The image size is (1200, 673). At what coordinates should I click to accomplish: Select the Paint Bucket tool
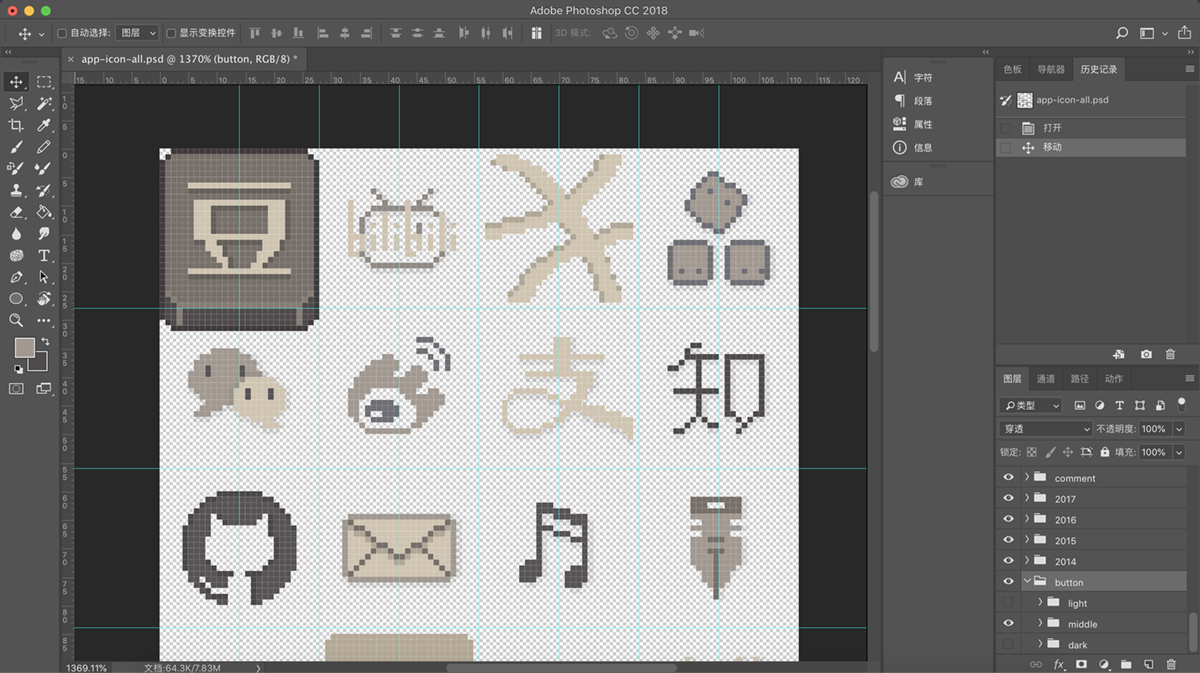[x=44, y=212]
